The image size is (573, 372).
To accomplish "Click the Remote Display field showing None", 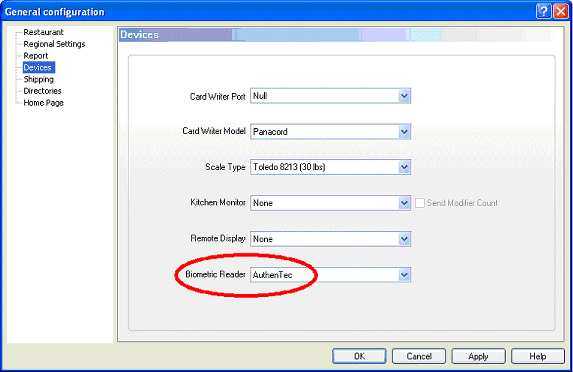I will pos(330,239).
